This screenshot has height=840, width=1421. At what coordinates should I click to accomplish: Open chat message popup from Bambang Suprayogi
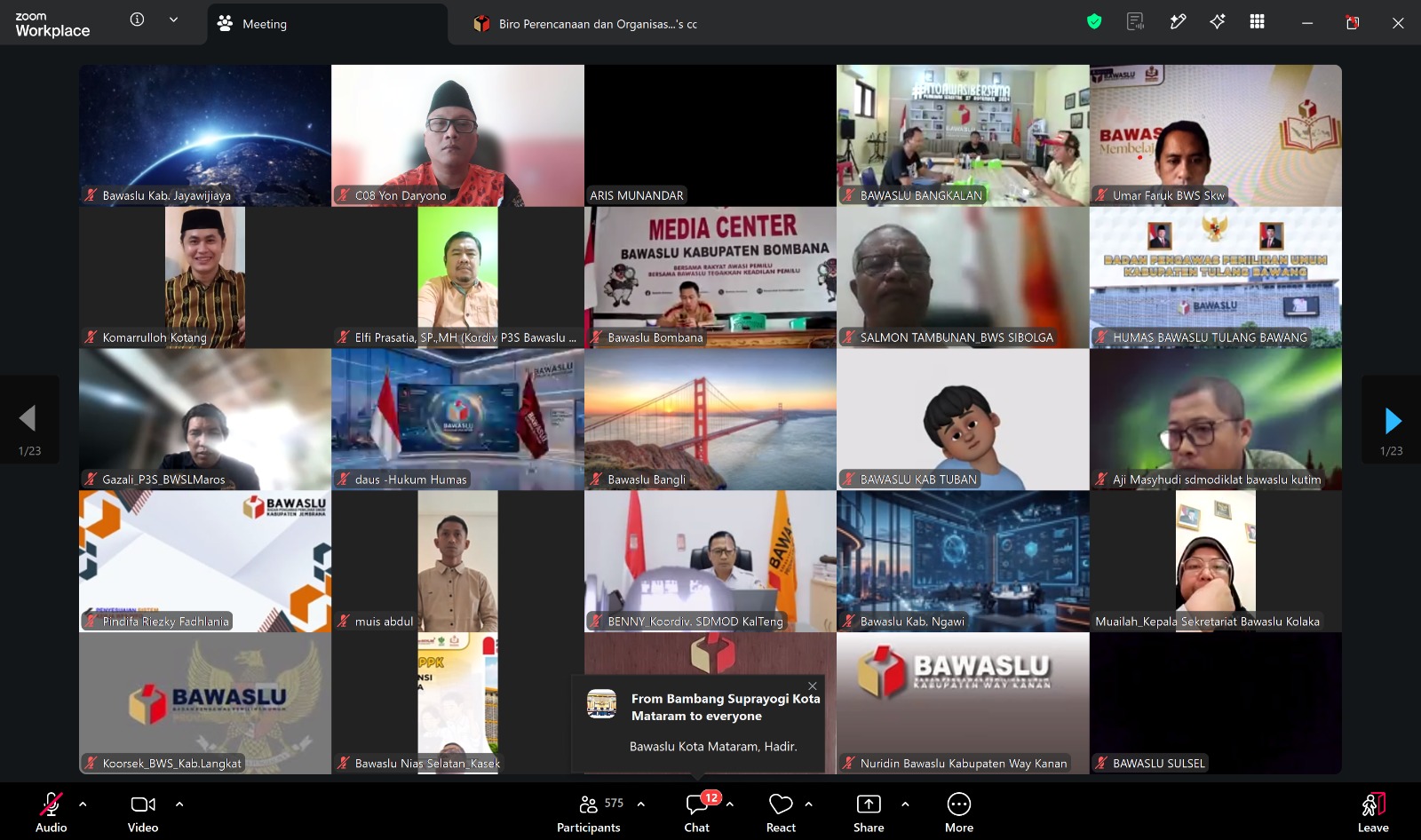699,724
